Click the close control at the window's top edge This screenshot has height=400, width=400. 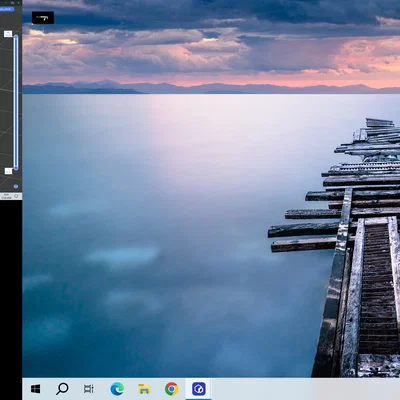click(x=19, y=2)
